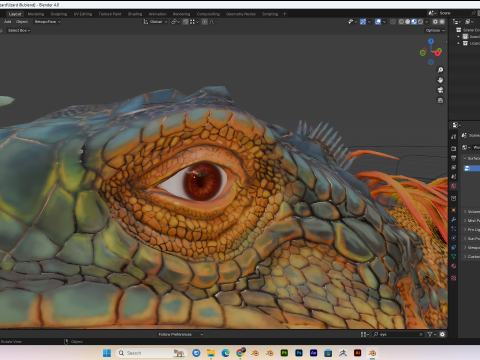480x360 pixels.
Task: Switch to the UV Editing workspace tab
Action: click(83, 14)
